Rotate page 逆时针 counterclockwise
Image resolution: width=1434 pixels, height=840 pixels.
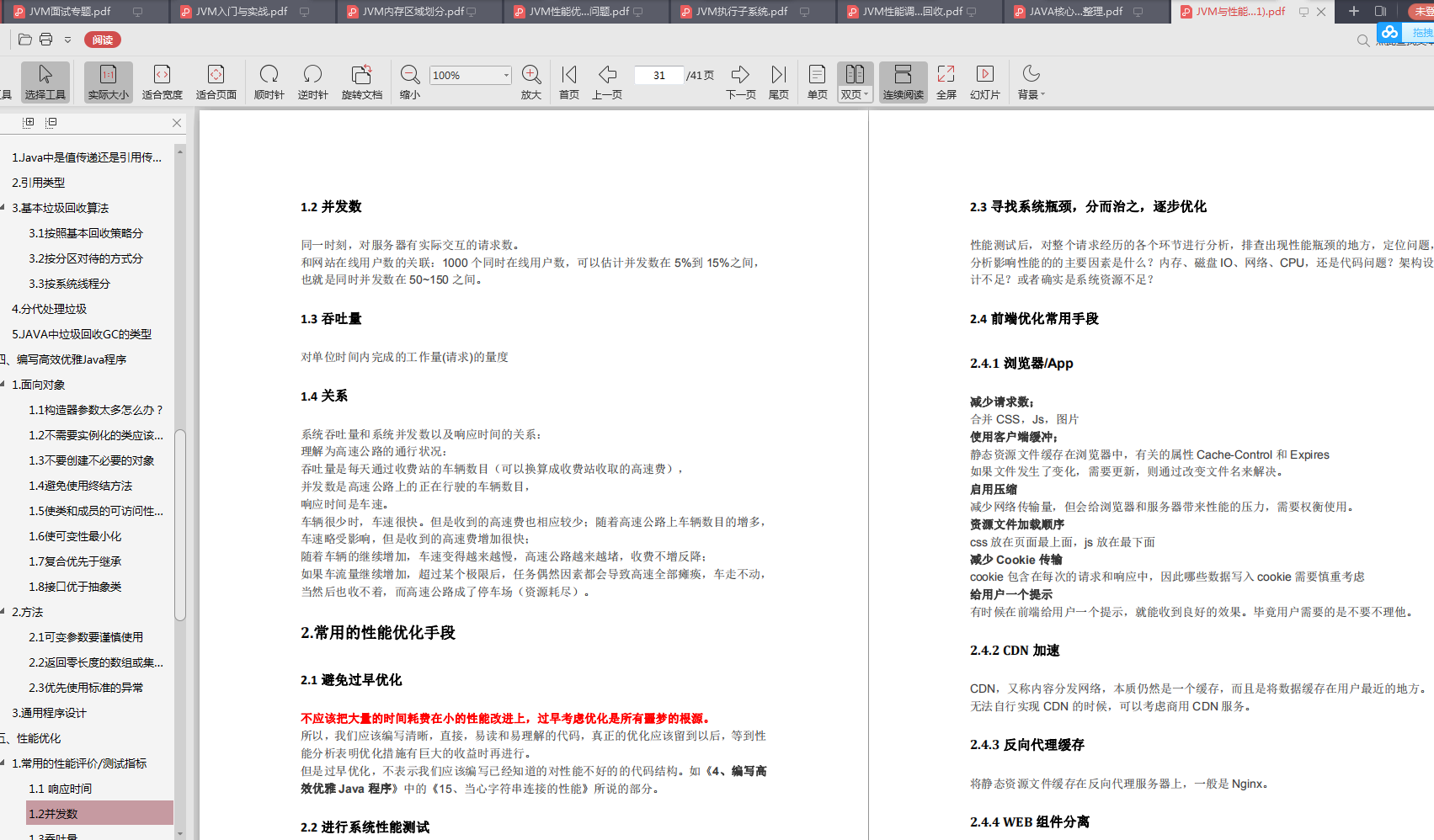click(x=312, y=82)
